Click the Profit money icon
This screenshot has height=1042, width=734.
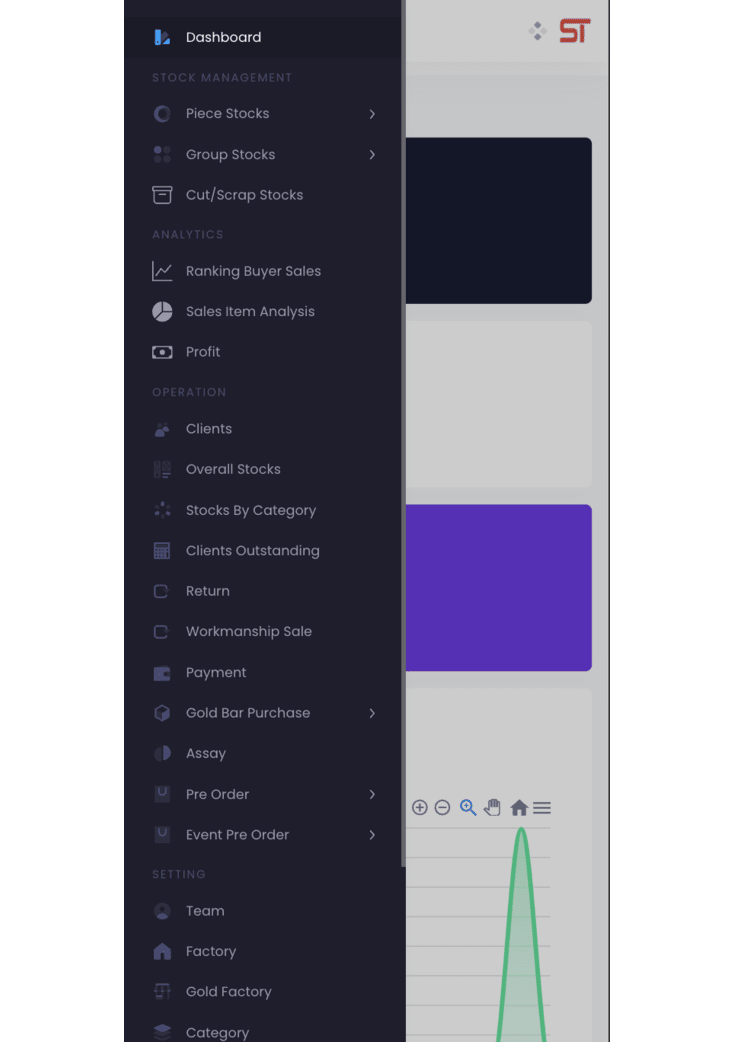tap(162, 352)
